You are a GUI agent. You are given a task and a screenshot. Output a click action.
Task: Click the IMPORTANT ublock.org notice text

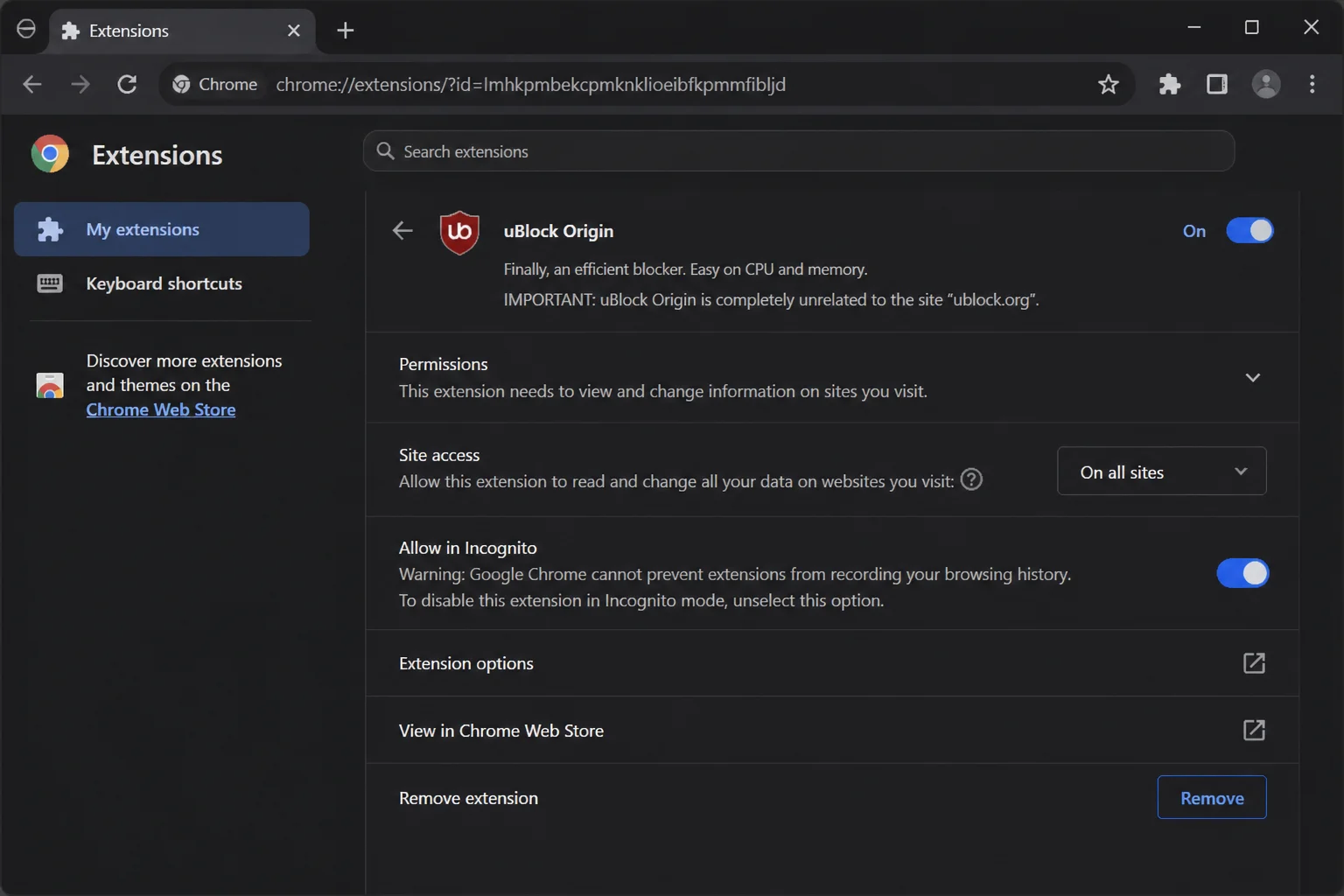tap(771, 299)
